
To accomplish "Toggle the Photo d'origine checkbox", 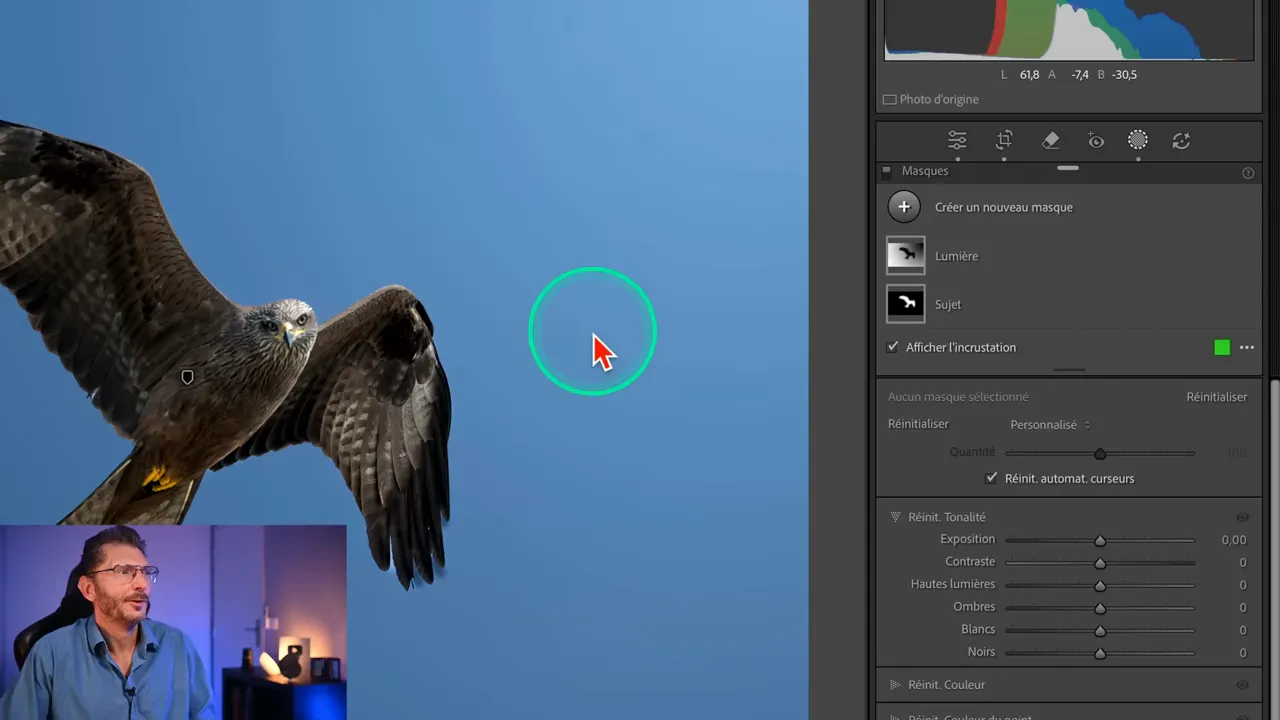I will (x=890, y=100).
